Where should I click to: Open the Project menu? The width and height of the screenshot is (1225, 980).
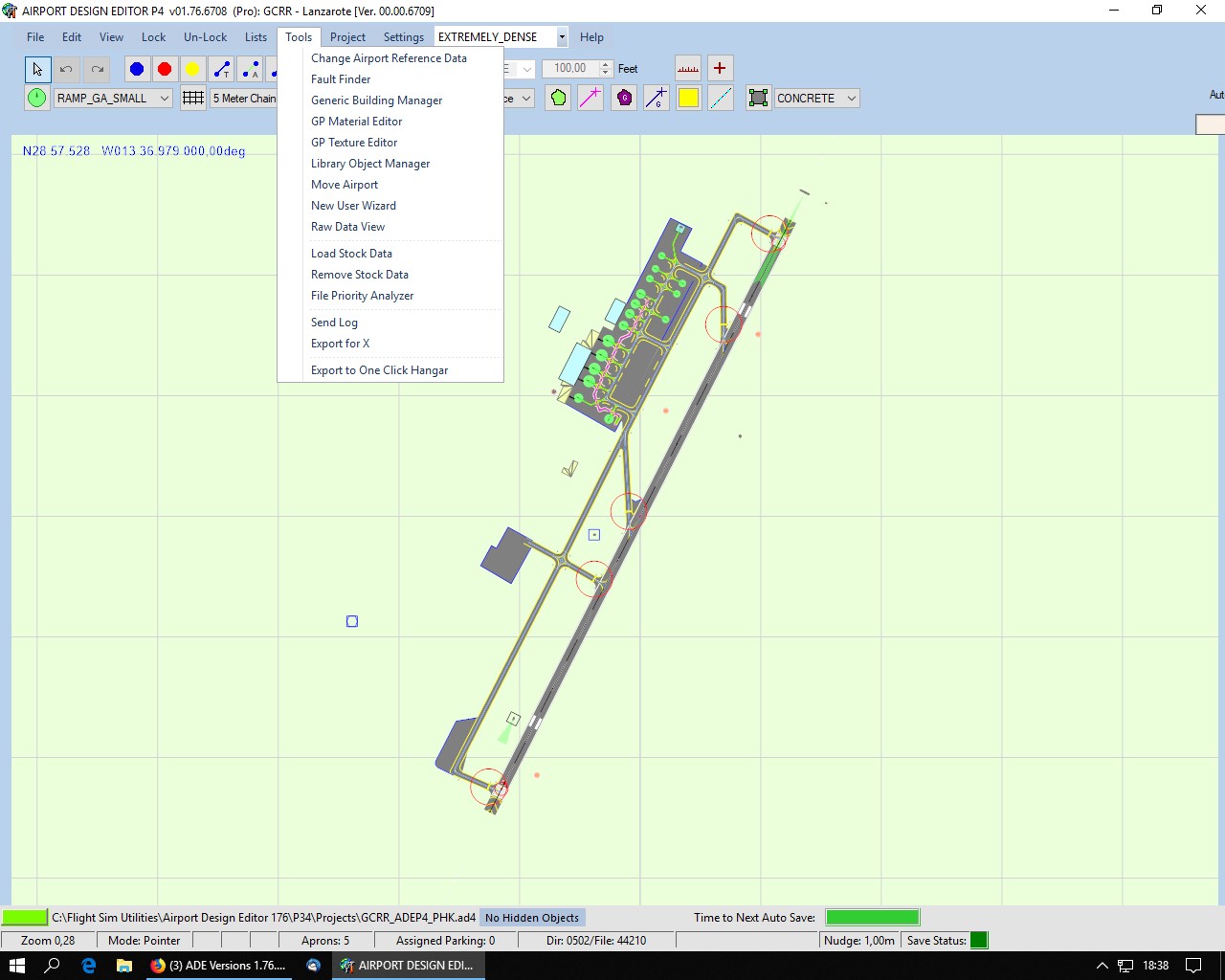[x=347, y=37]
